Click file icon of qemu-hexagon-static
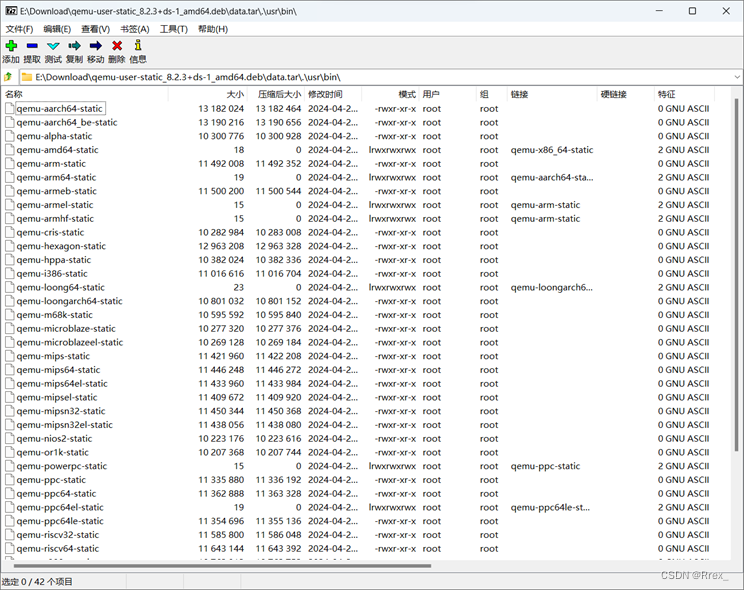This screenshot has height=590, width=744. click(9, 246)
